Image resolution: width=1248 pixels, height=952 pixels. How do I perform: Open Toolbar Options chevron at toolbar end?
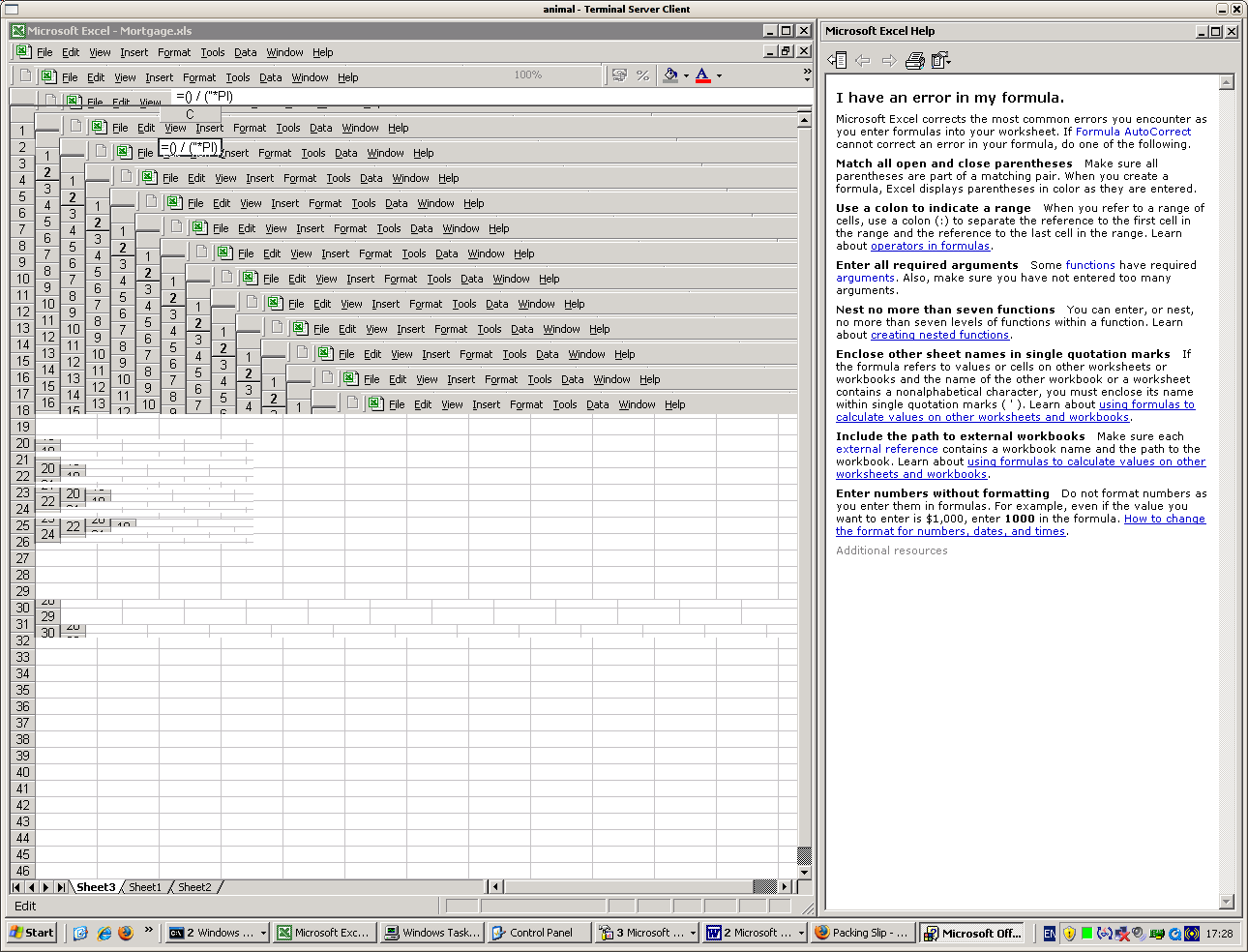pyautogui.click(x=807, y=74)
